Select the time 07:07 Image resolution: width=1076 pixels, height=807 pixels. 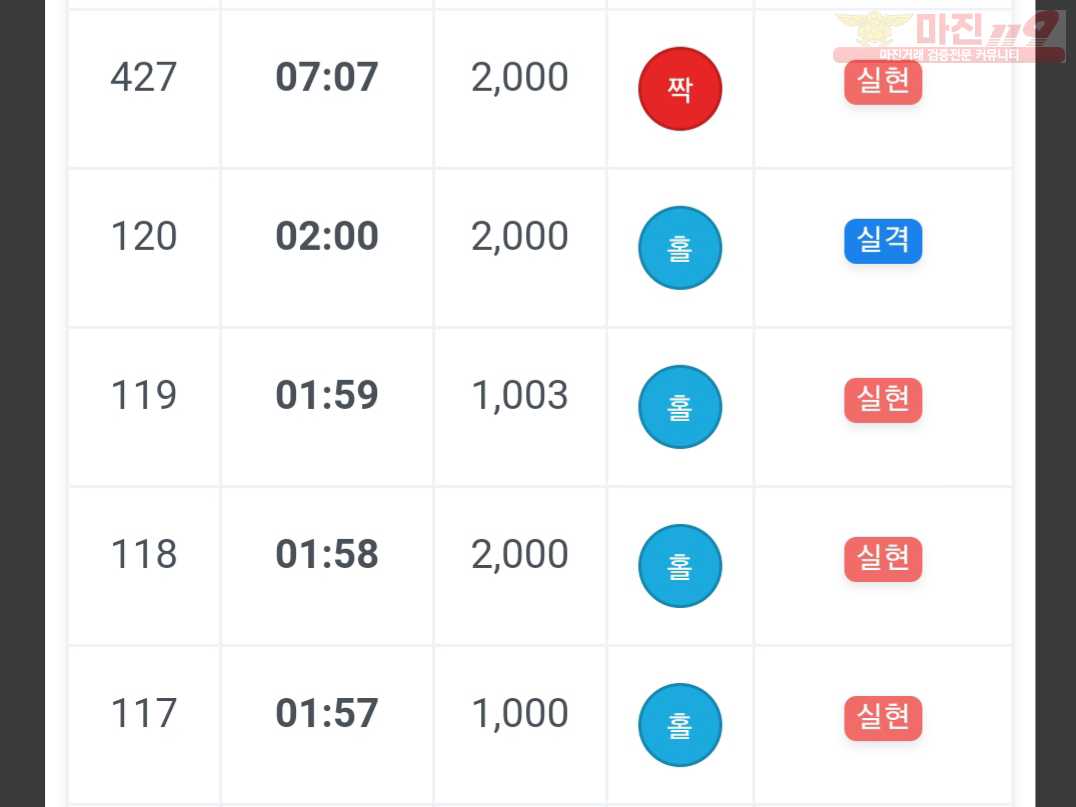pos(327,77)
